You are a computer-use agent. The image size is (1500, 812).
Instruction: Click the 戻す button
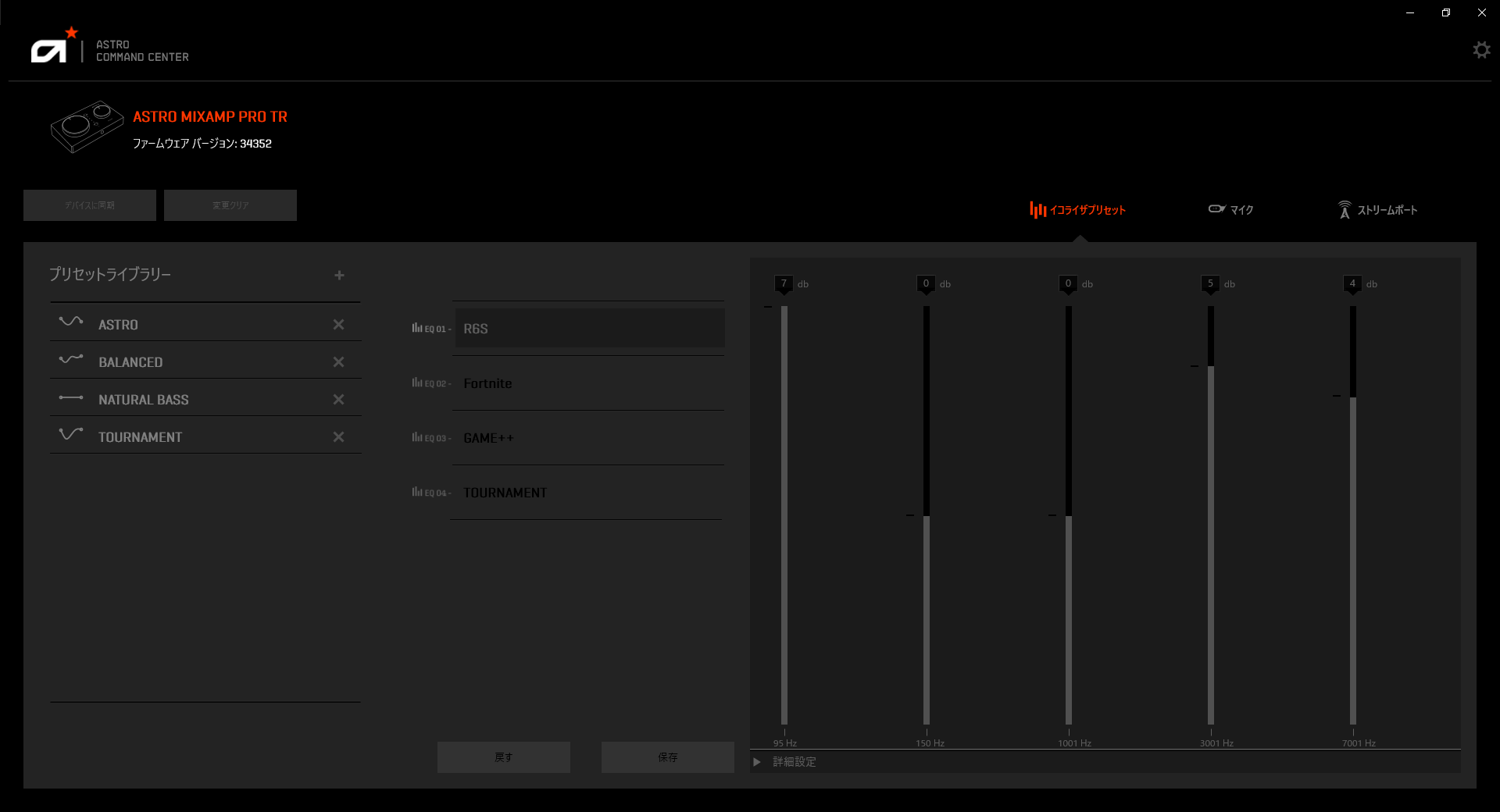(504, 757)
